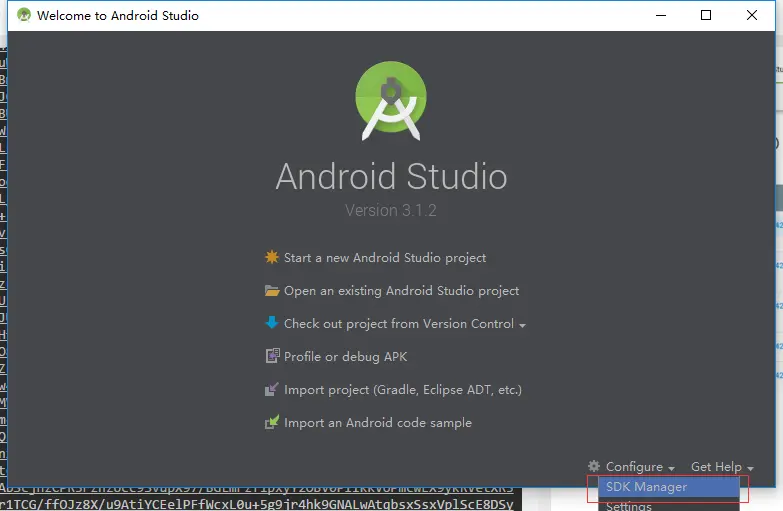Expand the Version Control dropdown arrow
Viewport: 783px width, 511px height.
pos(522,325)
